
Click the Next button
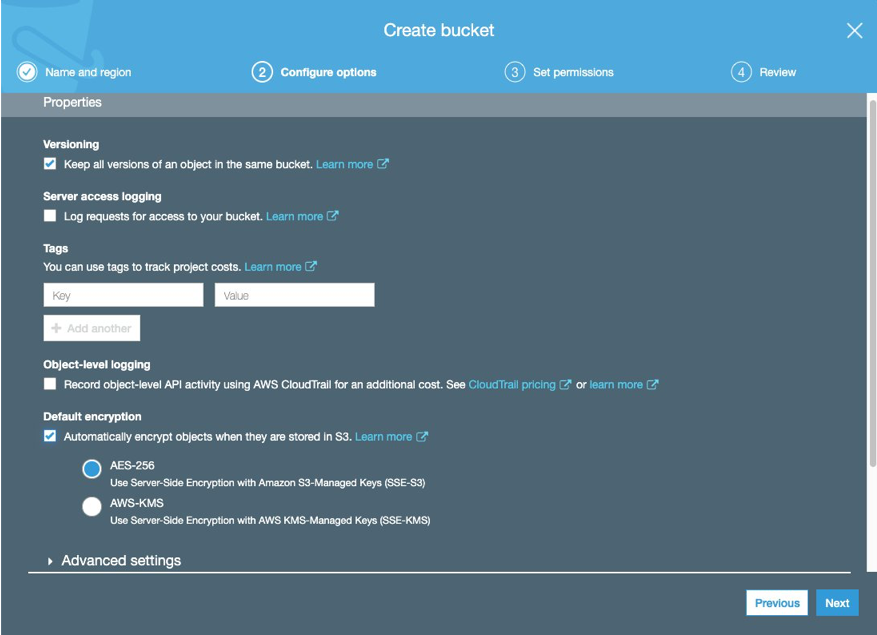[x=837, y=603]
